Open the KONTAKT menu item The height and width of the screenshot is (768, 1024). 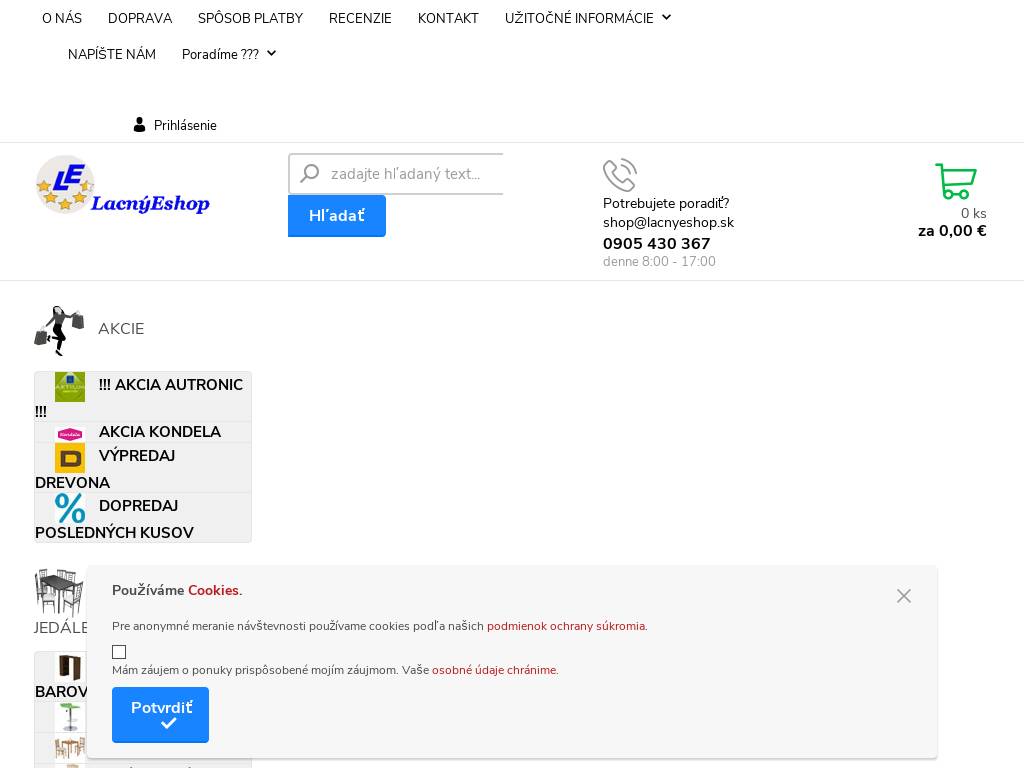pos(448,18)
